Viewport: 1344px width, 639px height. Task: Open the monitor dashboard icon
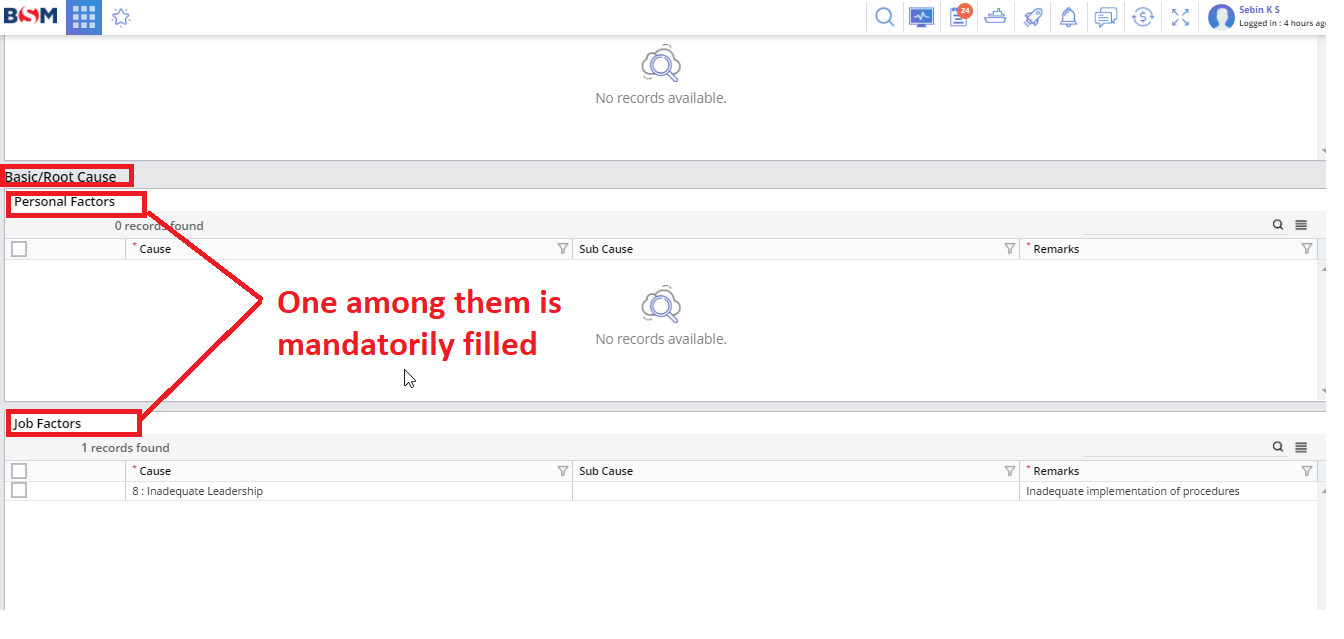click(921, 17)
